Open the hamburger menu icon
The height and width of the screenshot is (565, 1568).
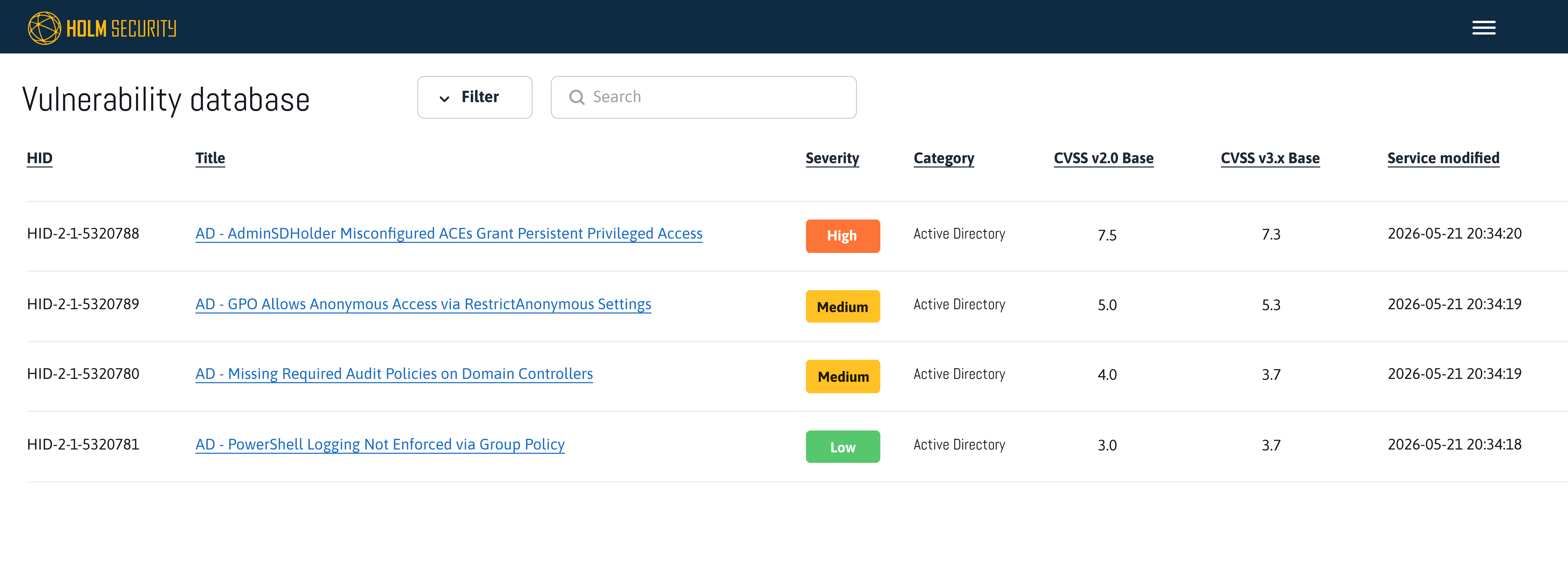1483,27
